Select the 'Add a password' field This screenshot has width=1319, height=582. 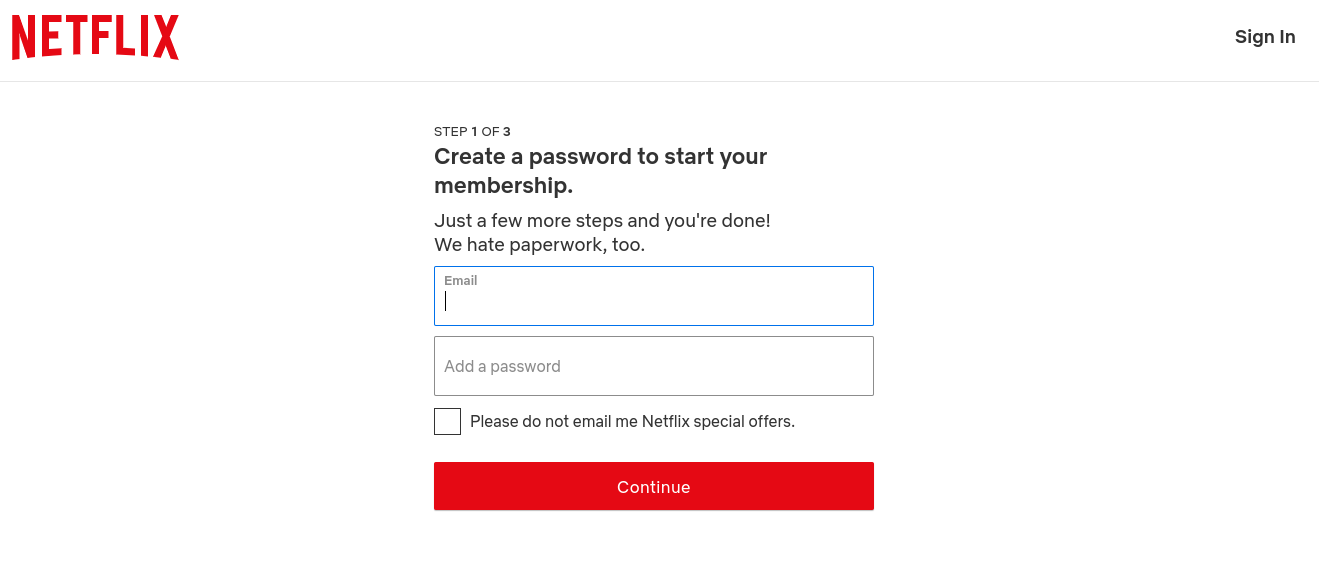pos(653,366)
